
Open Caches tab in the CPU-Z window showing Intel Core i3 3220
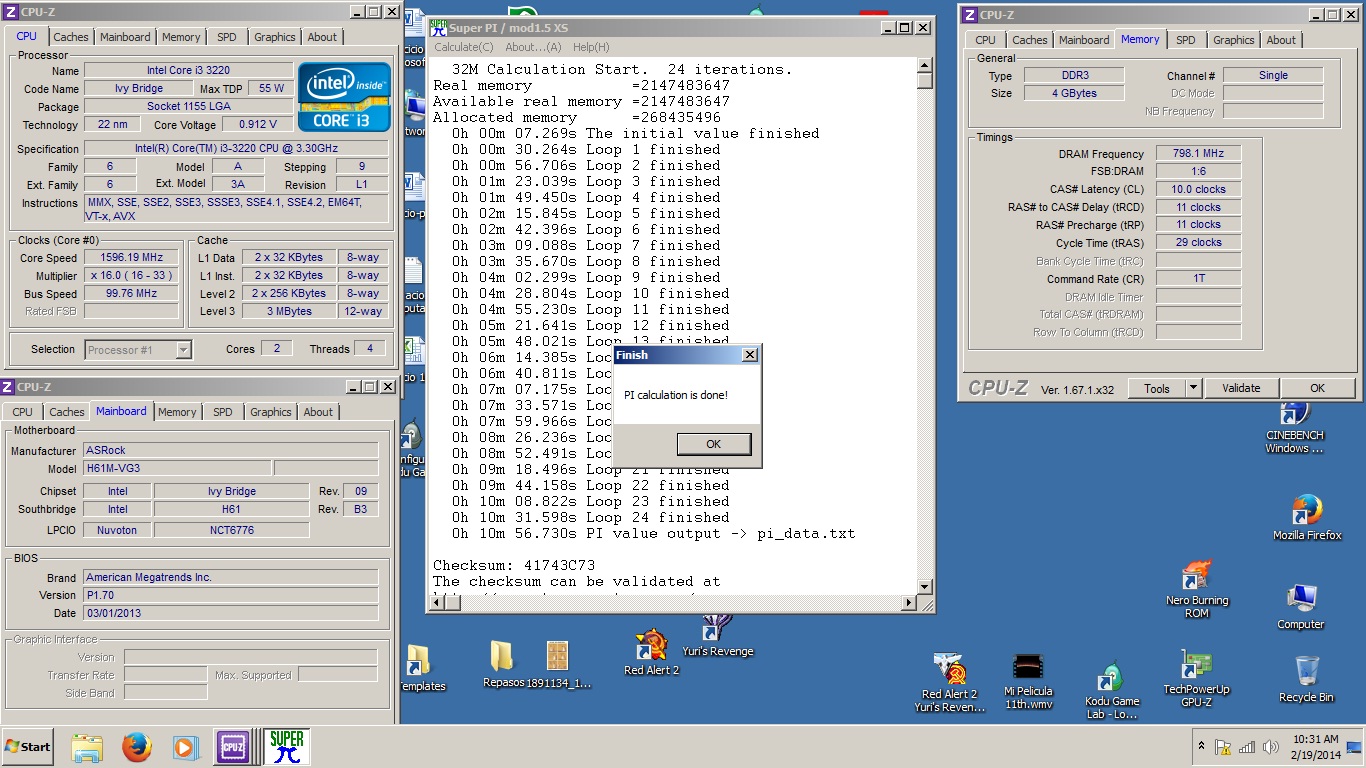point(71,37)
